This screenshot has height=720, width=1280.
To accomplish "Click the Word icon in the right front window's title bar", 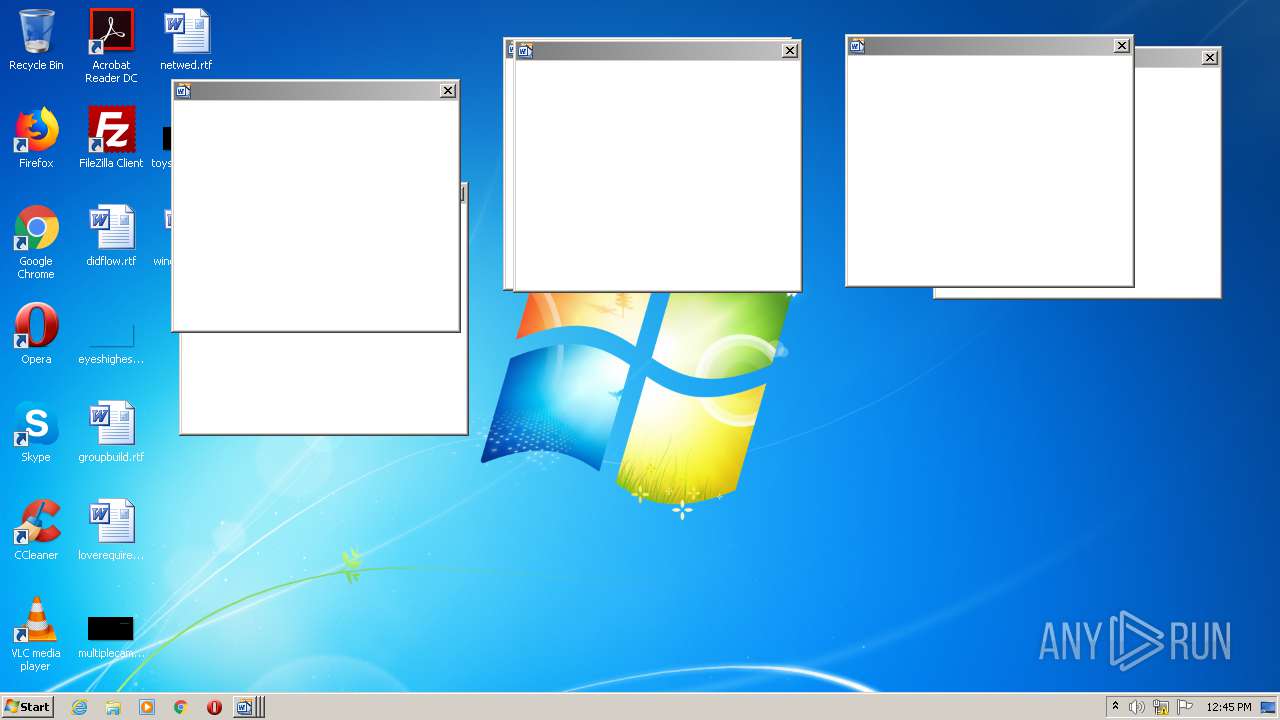I will click(x=857, y=46).
